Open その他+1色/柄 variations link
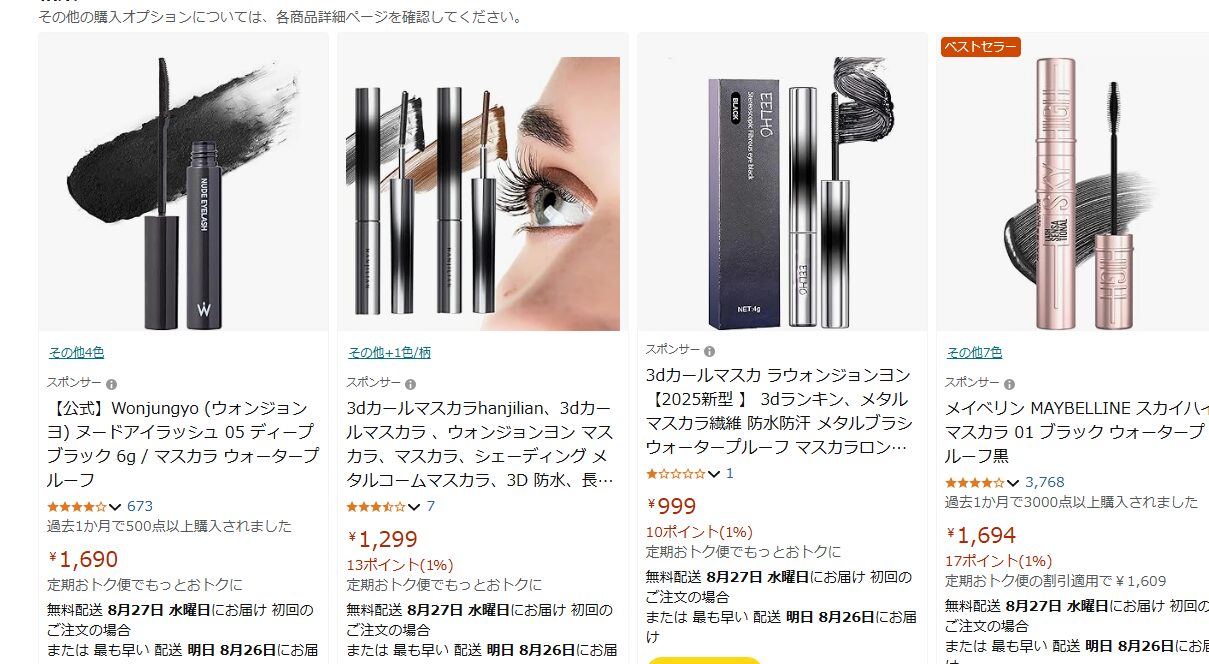The height and width of the screenshot is (664, 1209). click(x=389, y=352)
